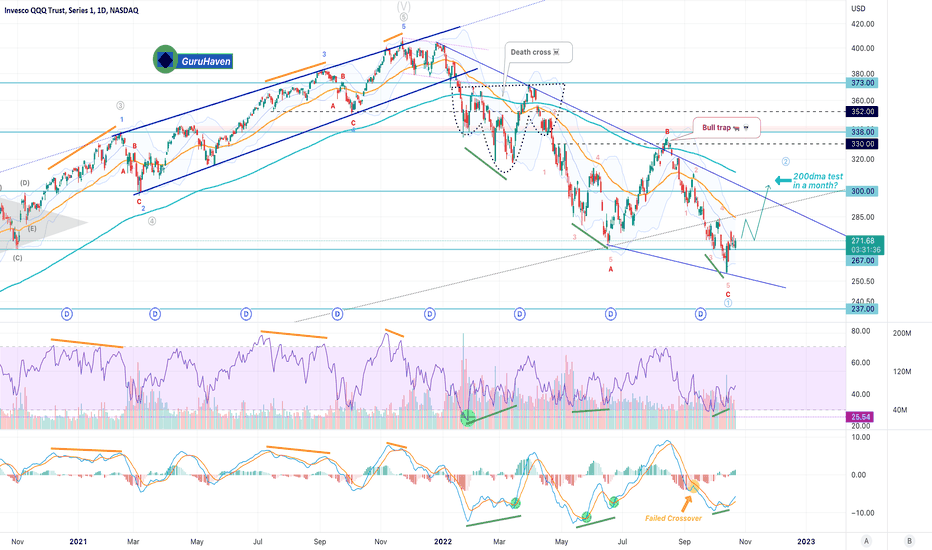
Task: Click the Invesco QQQ Trust chart title
Action: [x=71, y=10]
